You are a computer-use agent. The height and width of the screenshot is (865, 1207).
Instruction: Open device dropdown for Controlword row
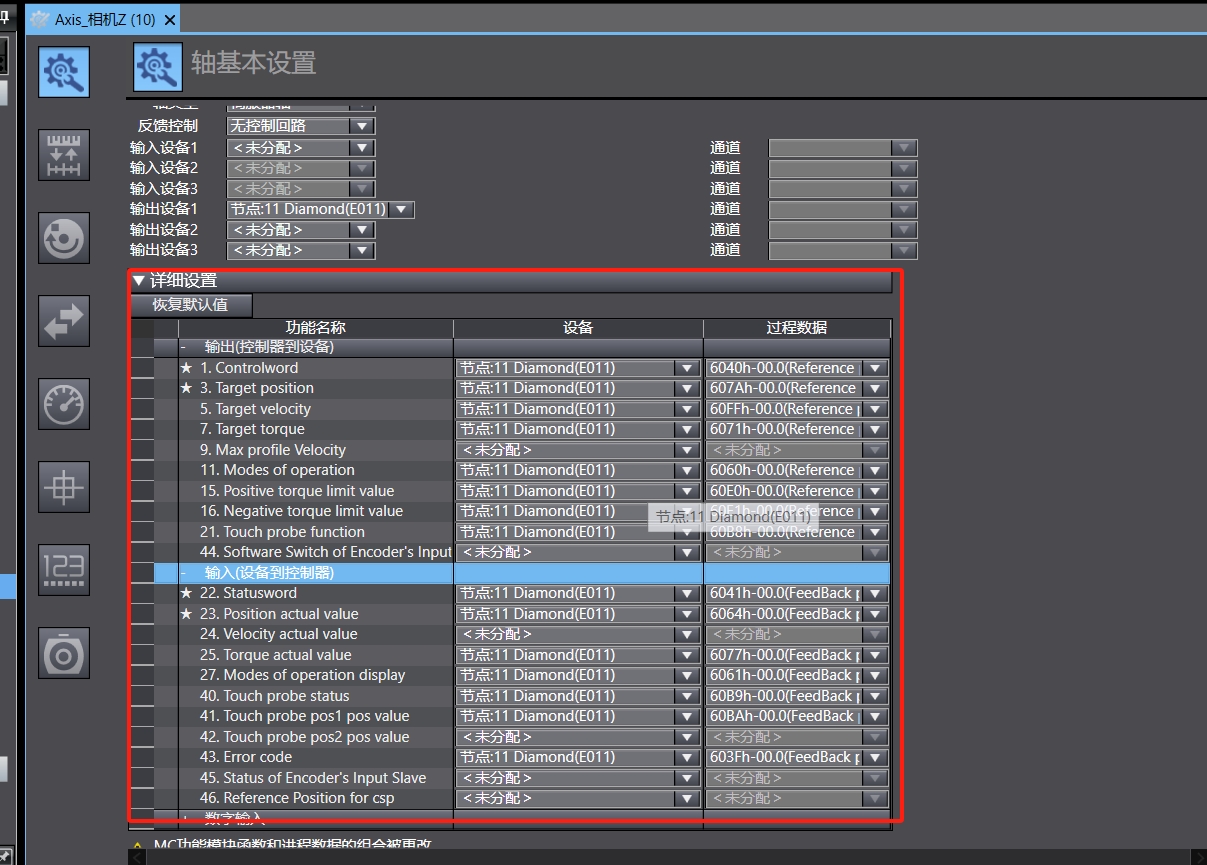pos(687,368)
